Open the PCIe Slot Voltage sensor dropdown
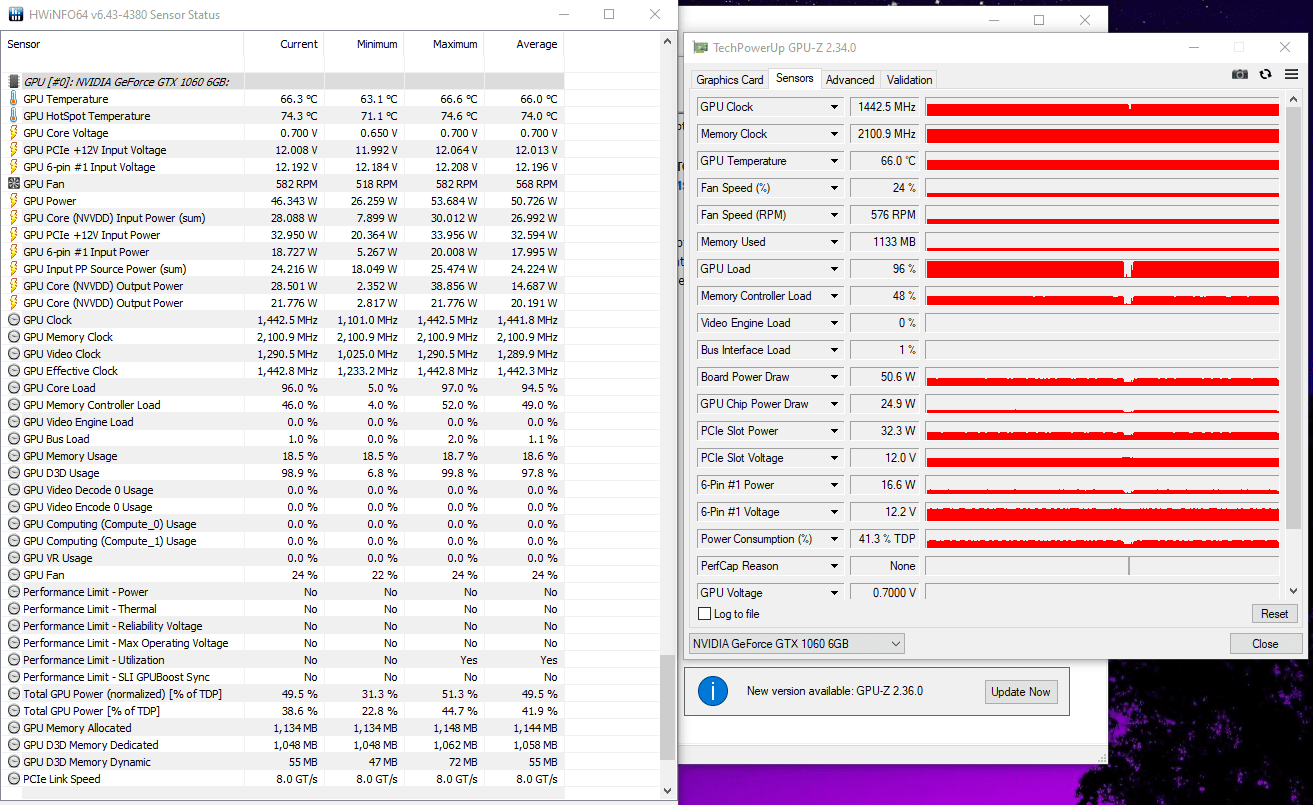The image size is (1313, 805). coord(834,458)
